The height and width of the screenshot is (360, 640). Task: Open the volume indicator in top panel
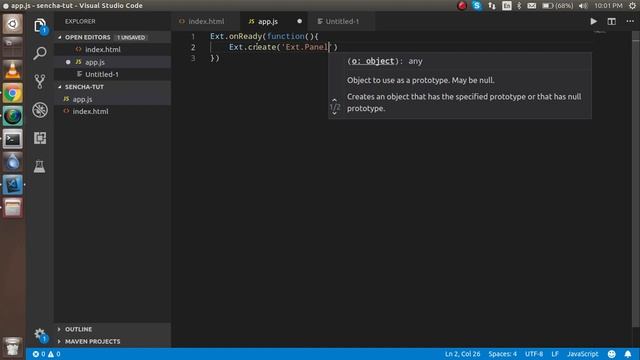[583, 6]
